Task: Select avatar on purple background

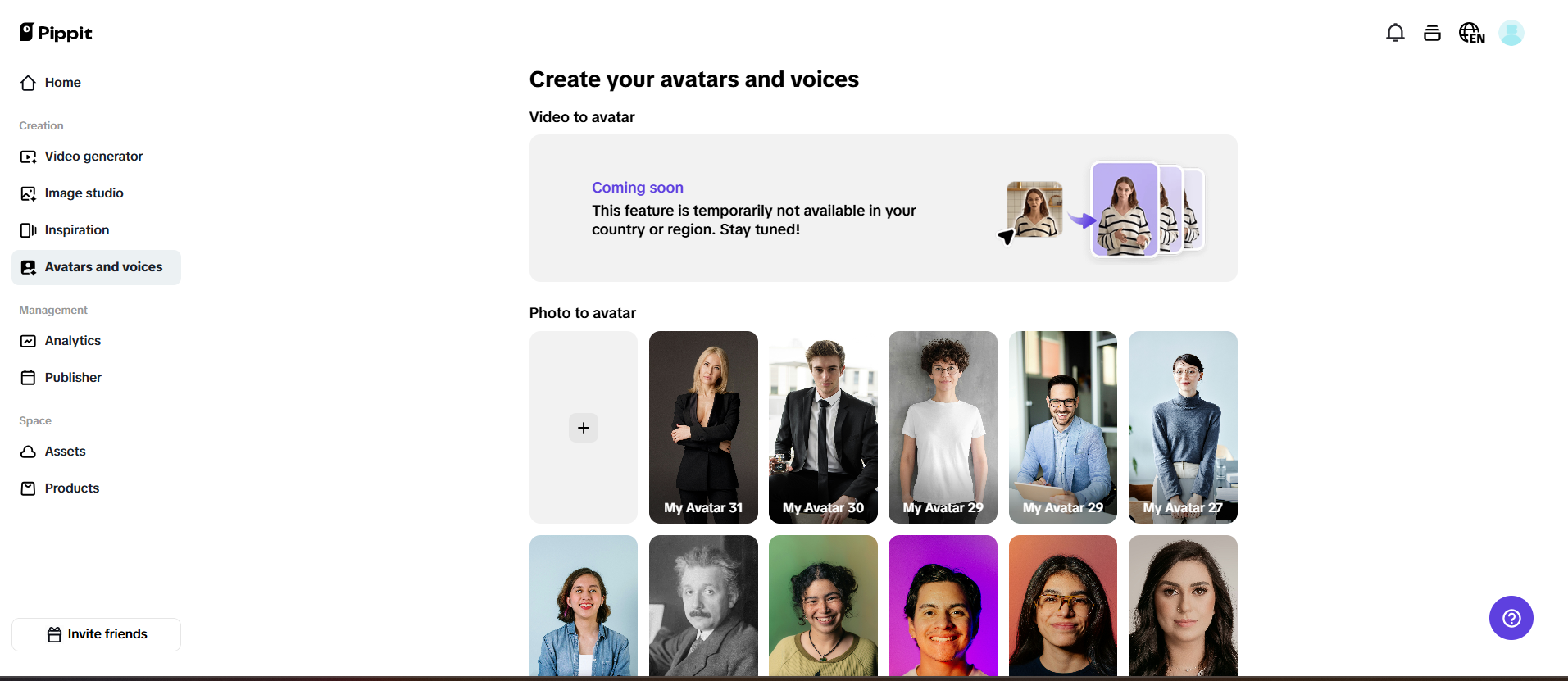Action: 943,606
